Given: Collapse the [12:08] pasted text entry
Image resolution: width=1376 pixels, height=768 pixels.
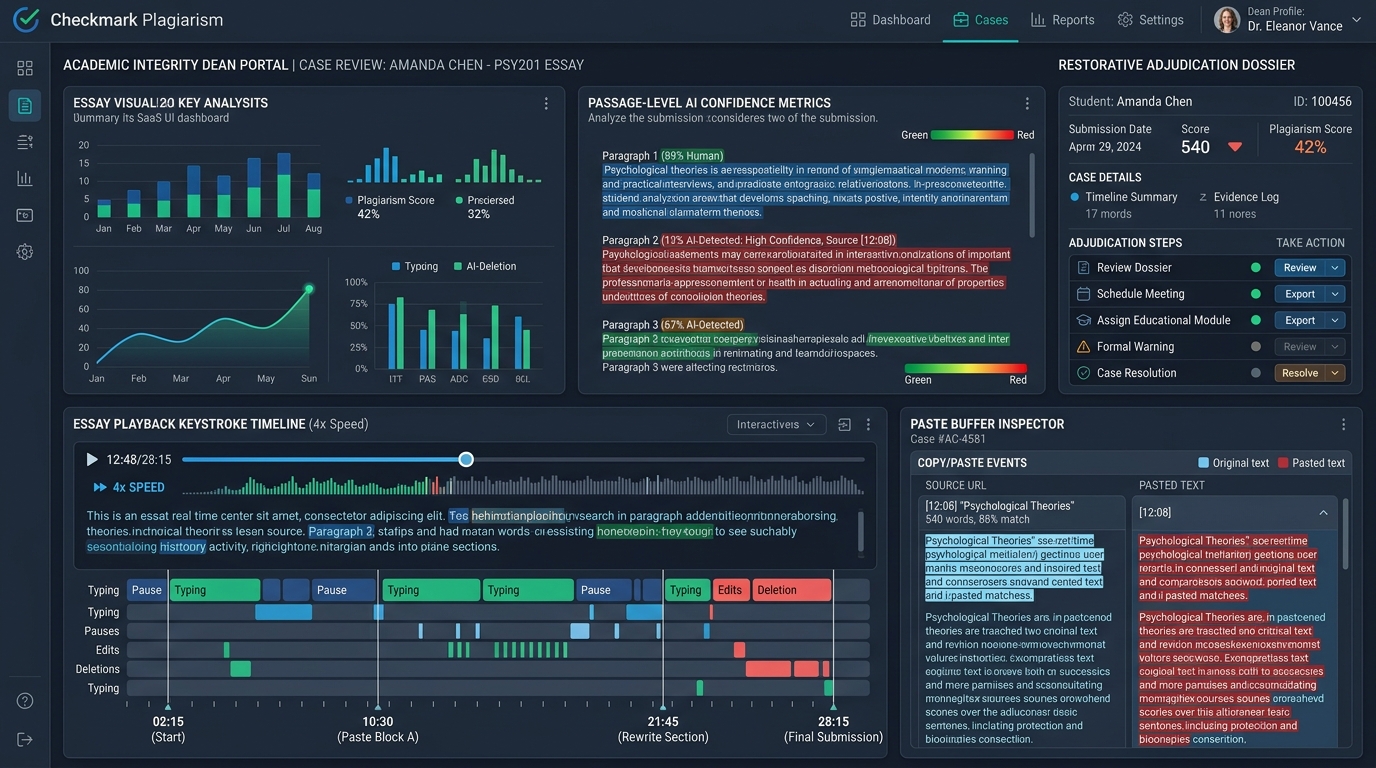Looking at the screenshot, I should point(1323,513).
